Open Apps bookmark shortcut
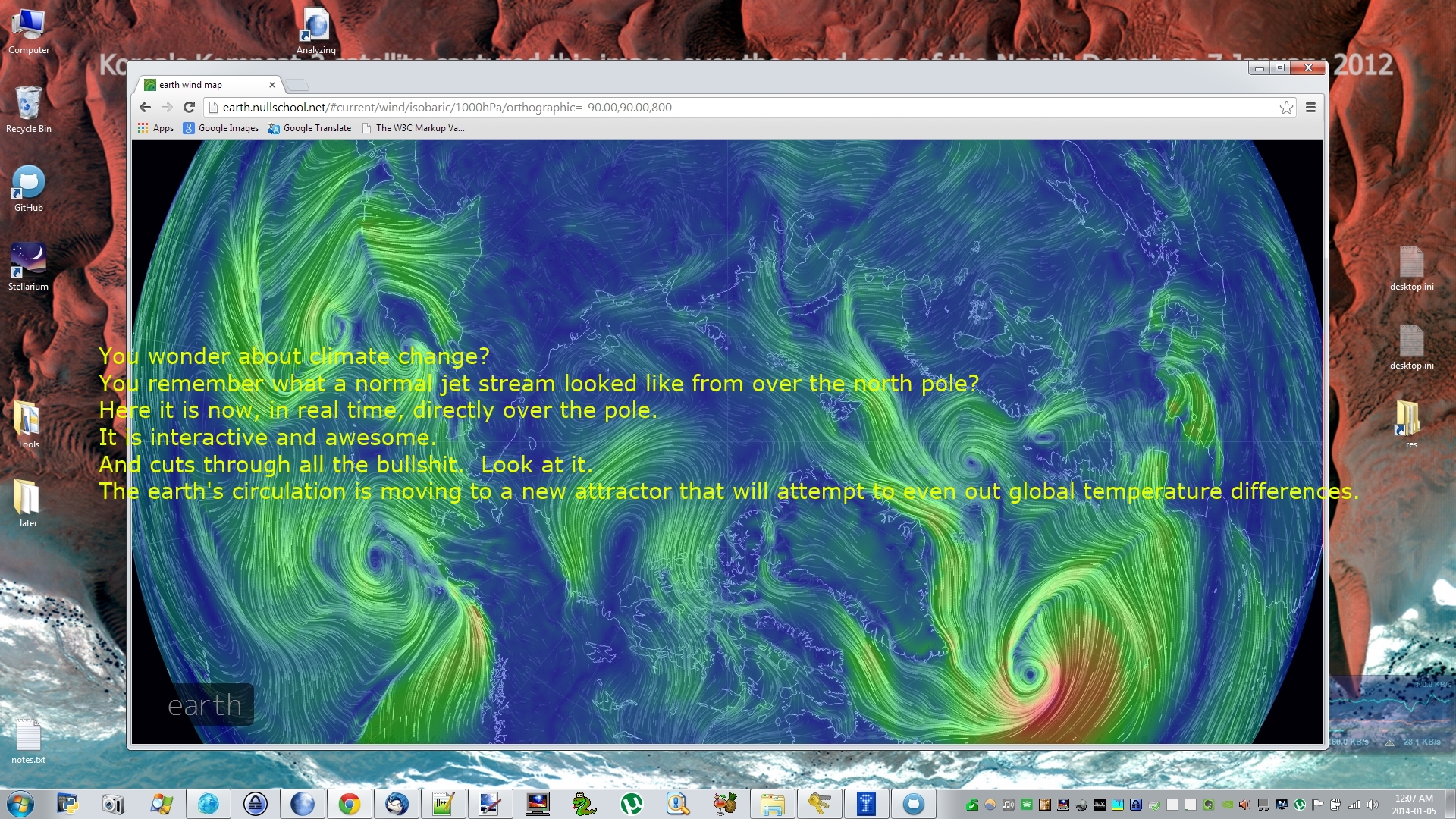1456x819 pixels. click(x=155, y=128)
